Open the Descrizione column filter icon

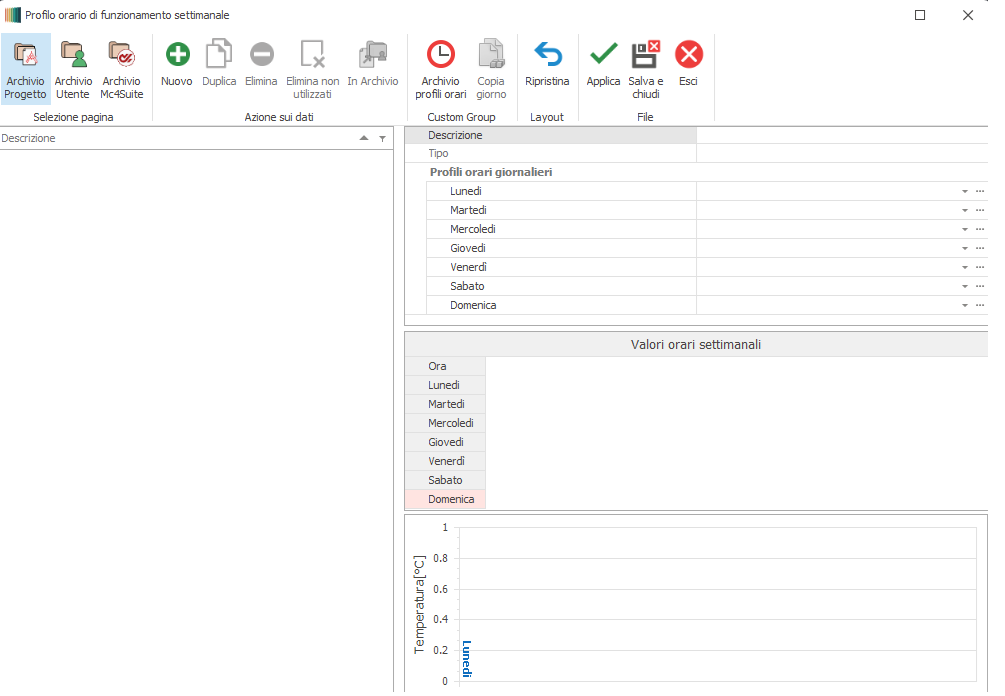[382, 139]
